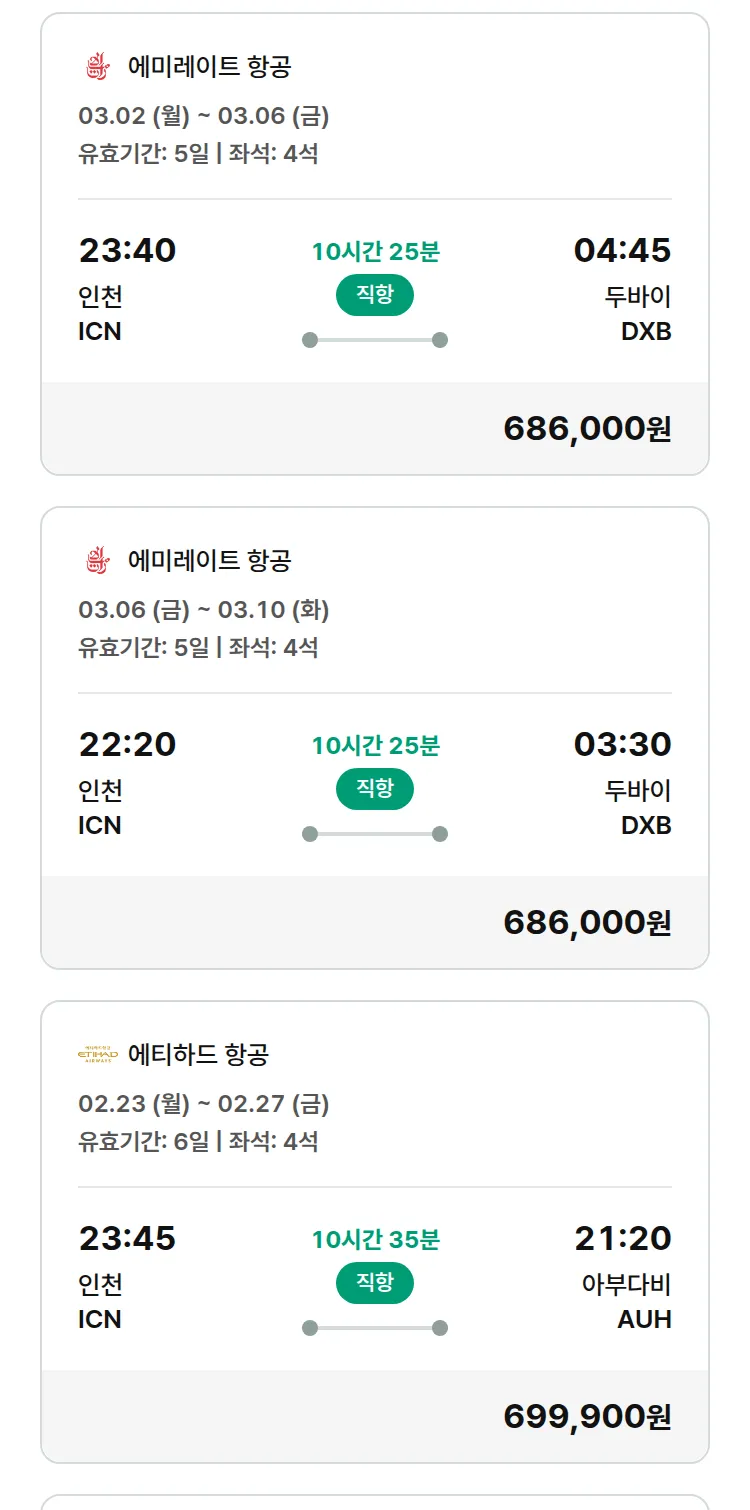Click the Emirates logo on the 03.06 flight card
750x1510 pixels.
[x=96, y=560]
